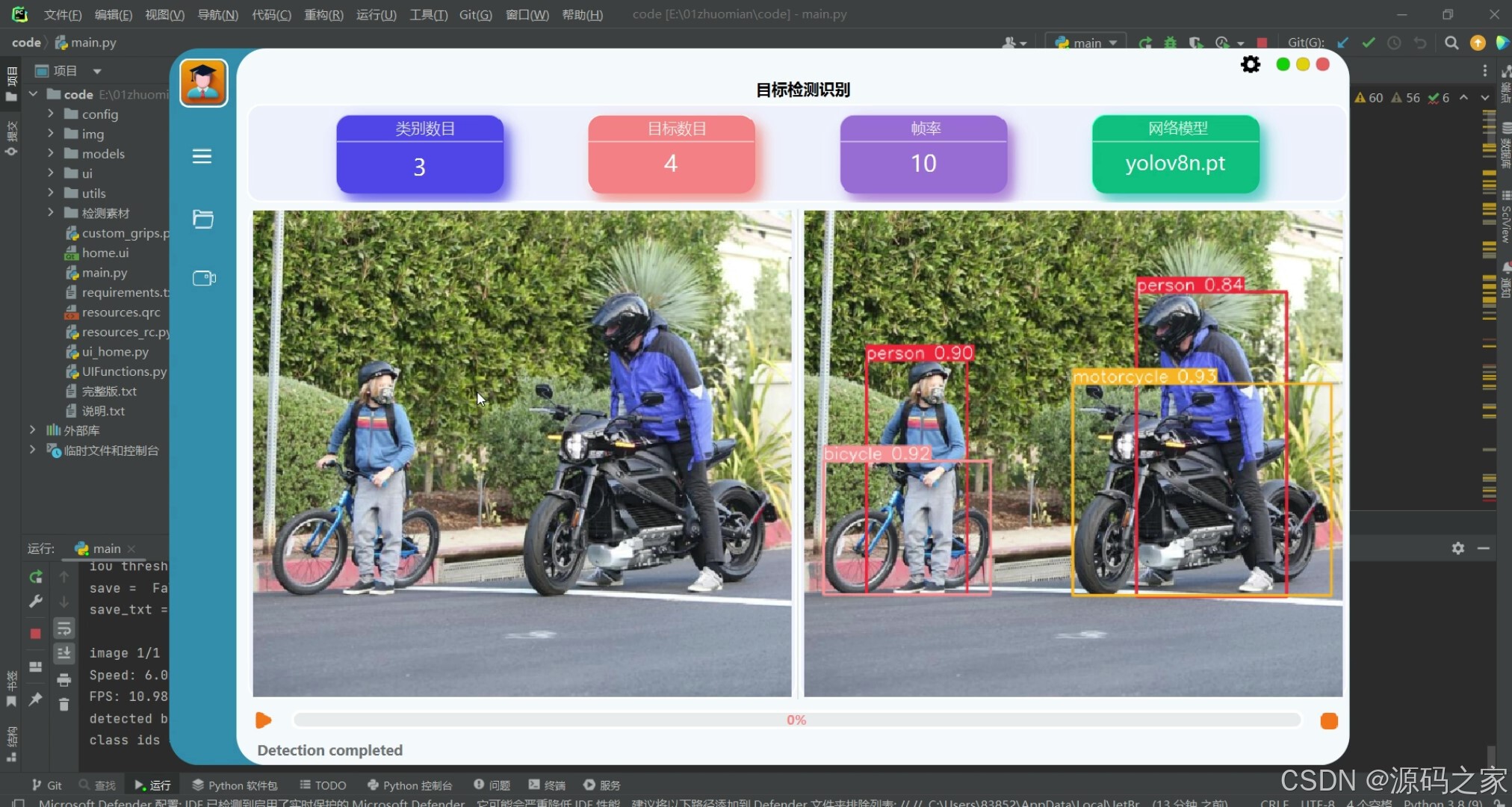The width and height of the screenshot is (1512, 807).
Task: Open UIFunctions.py in project tree
Action: pyautogui.click(x=124, y=371)
